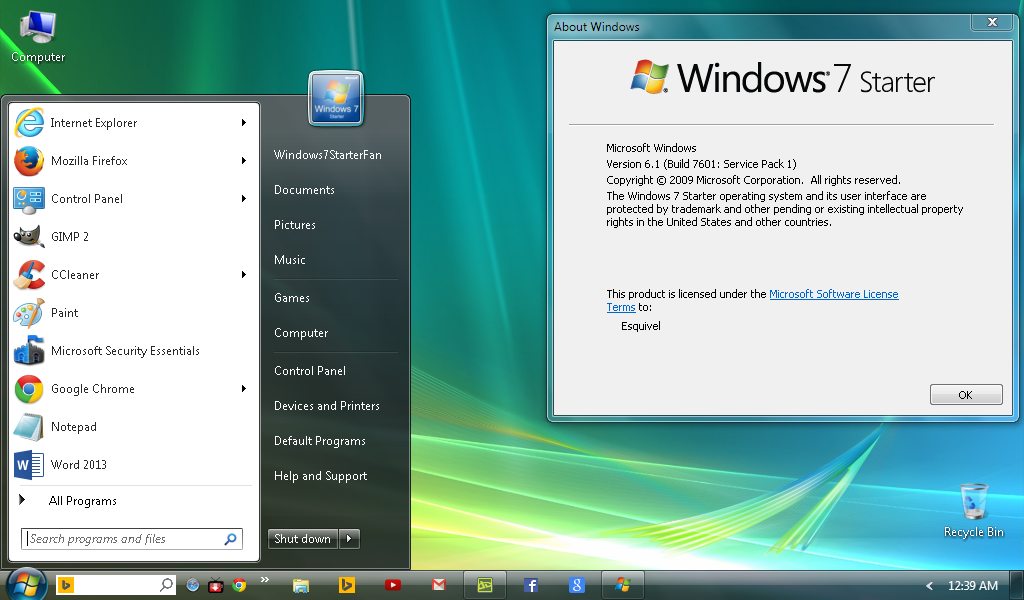
Task: Open the Facebook icon on the taskbar
Action: tap(530, 585)
